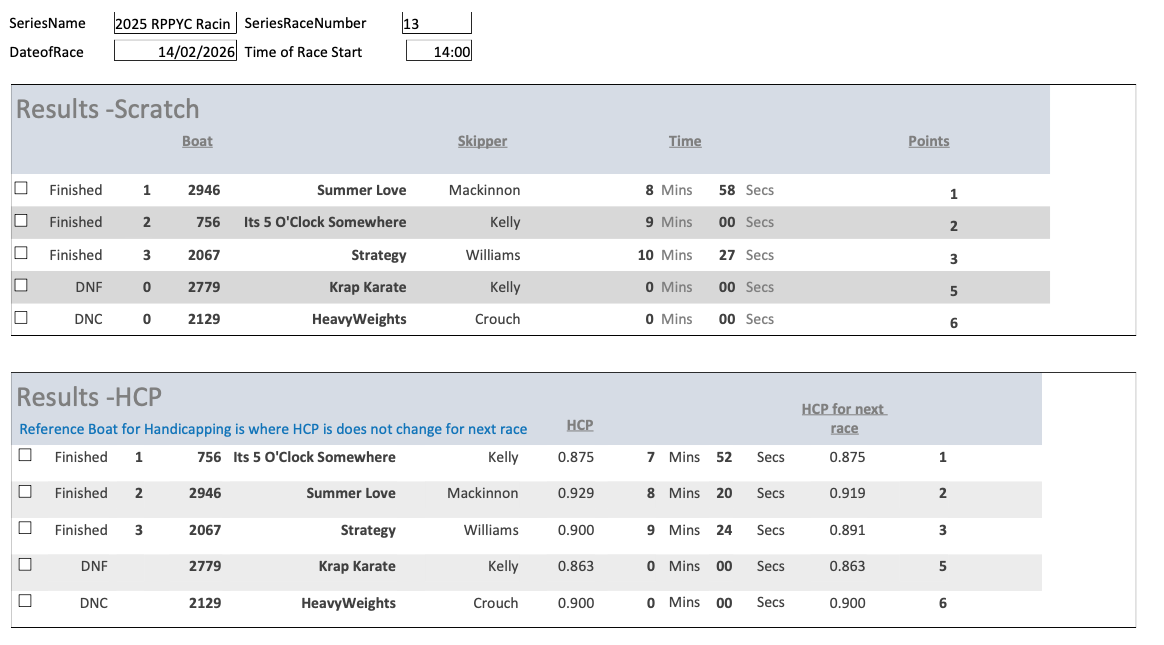
Task: Tick the Strategy checkbox in Results-Scratch
Action: click(21, 253)
